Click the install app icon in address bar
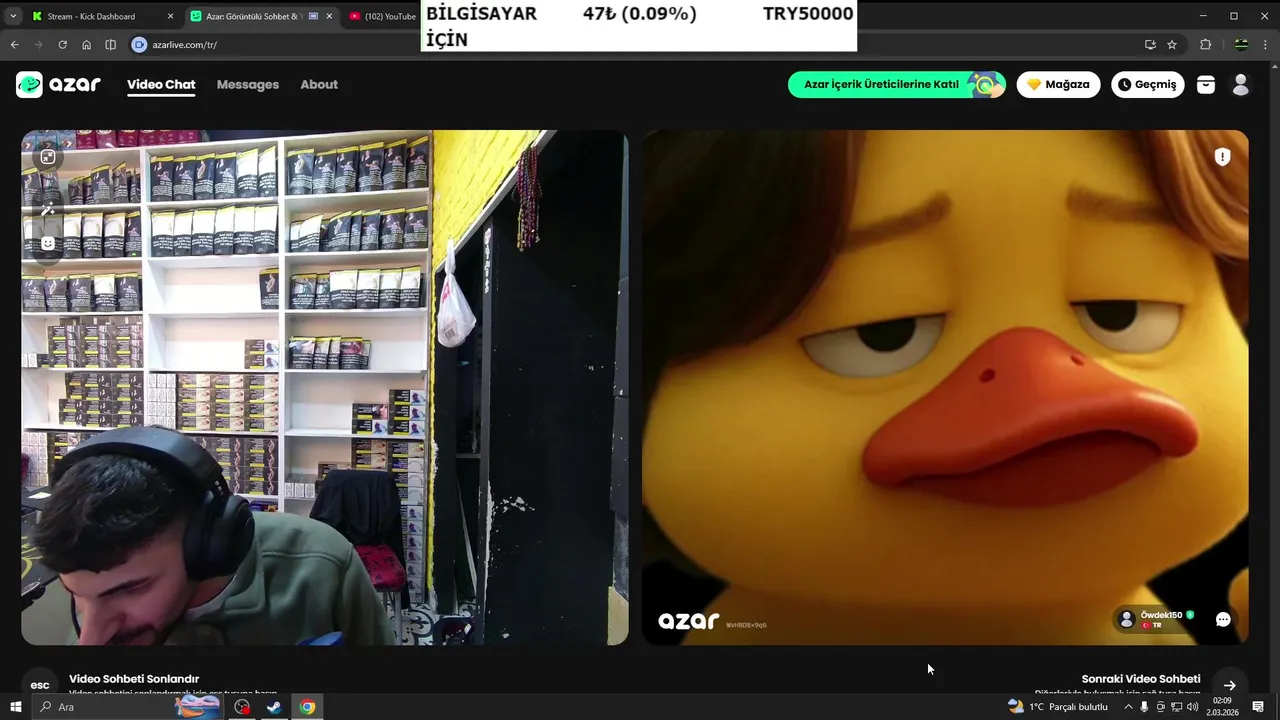 coord(1150,45)
